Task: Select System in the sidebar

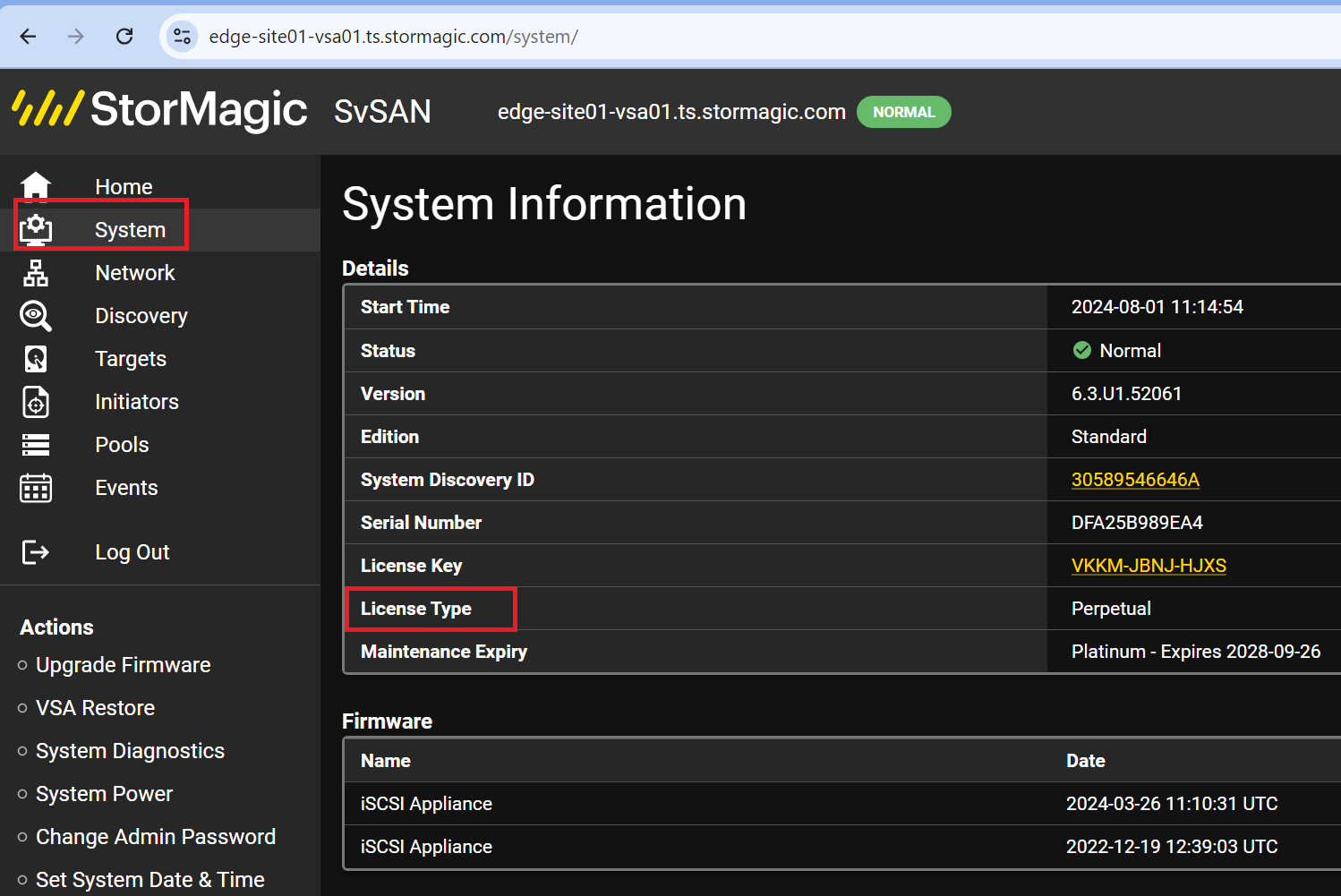Action: click(x=130, y=230)
